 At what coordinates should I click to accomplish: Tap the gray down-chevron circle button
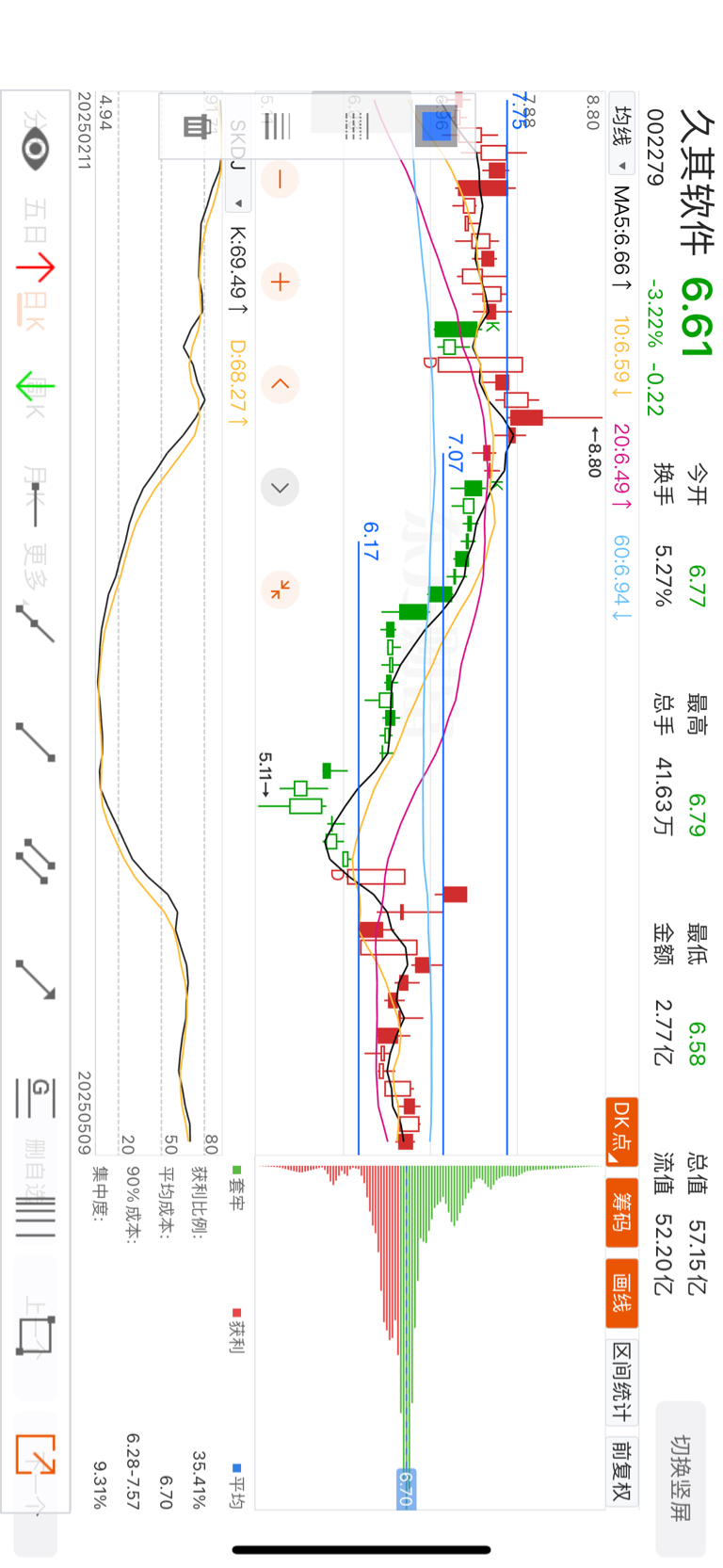point(280,487)
